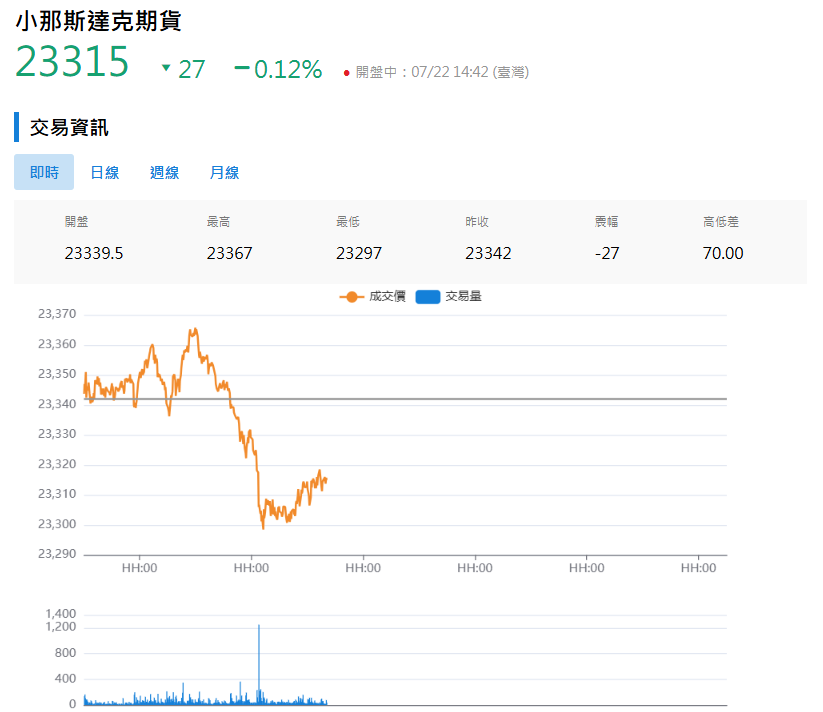Click the 1,400 volume axis label

coord(61,613)
